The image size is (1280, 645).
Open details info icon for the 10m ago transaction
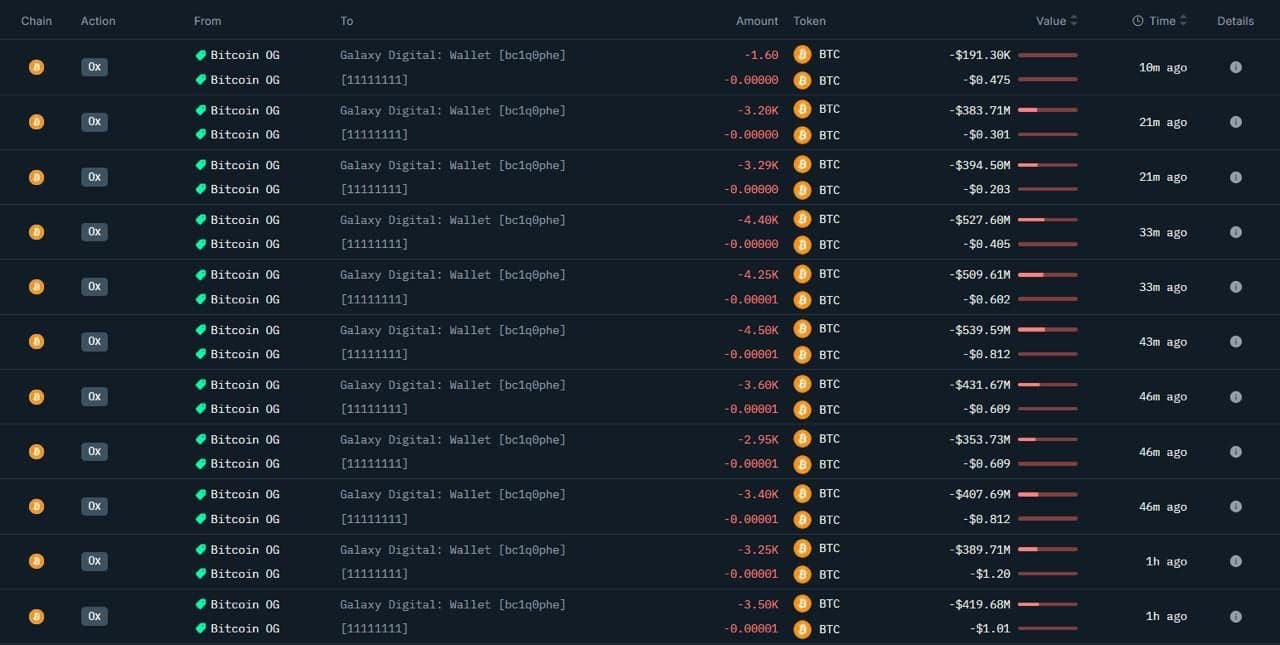click(1235, 67)
